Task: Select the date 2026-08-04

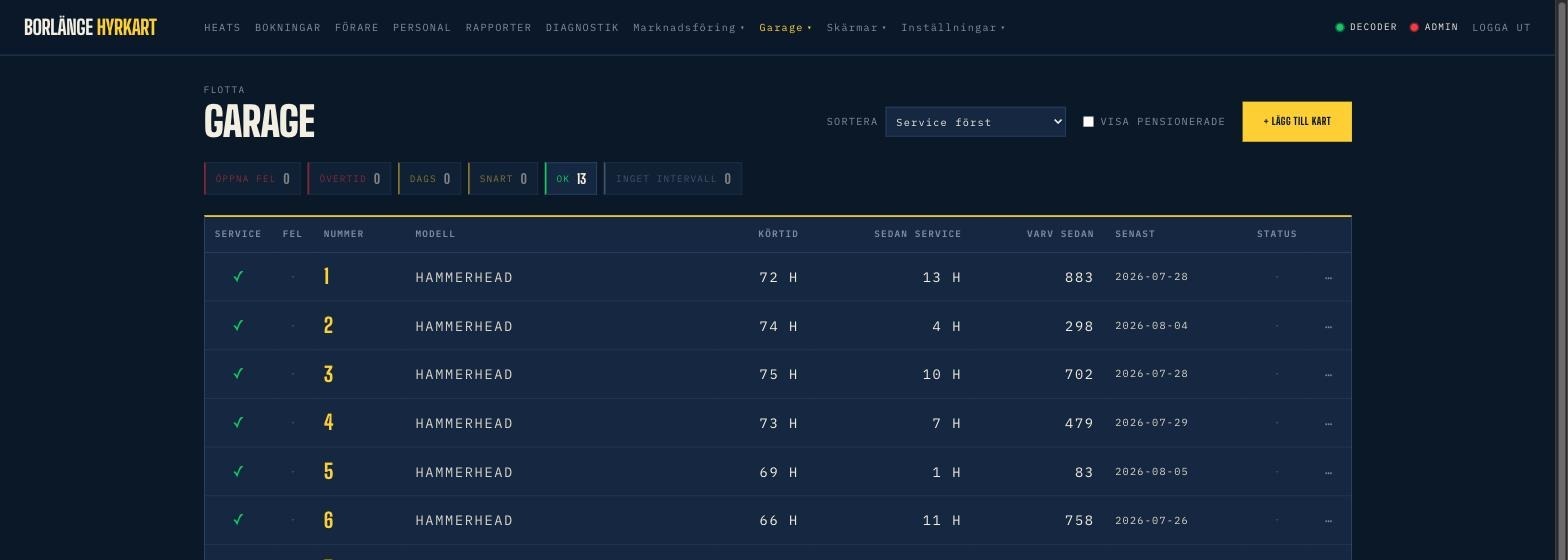Action: (x=1152, y=326)
